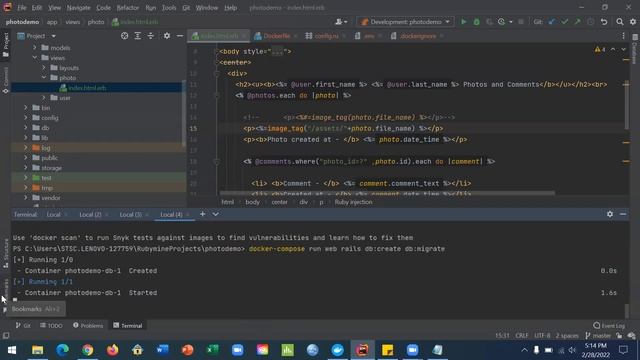Open the File menu
The height and width of the screenshot is (360, 640).
22,8
